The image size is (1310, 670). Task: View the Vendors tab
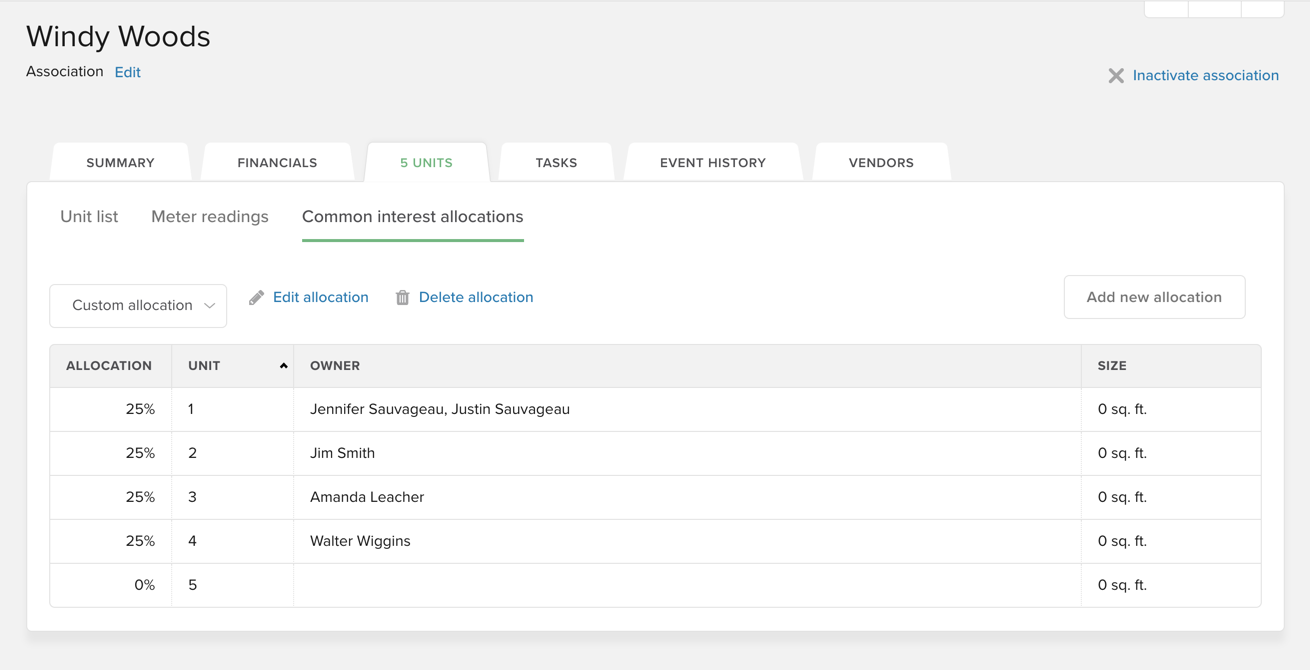point(881,163)
